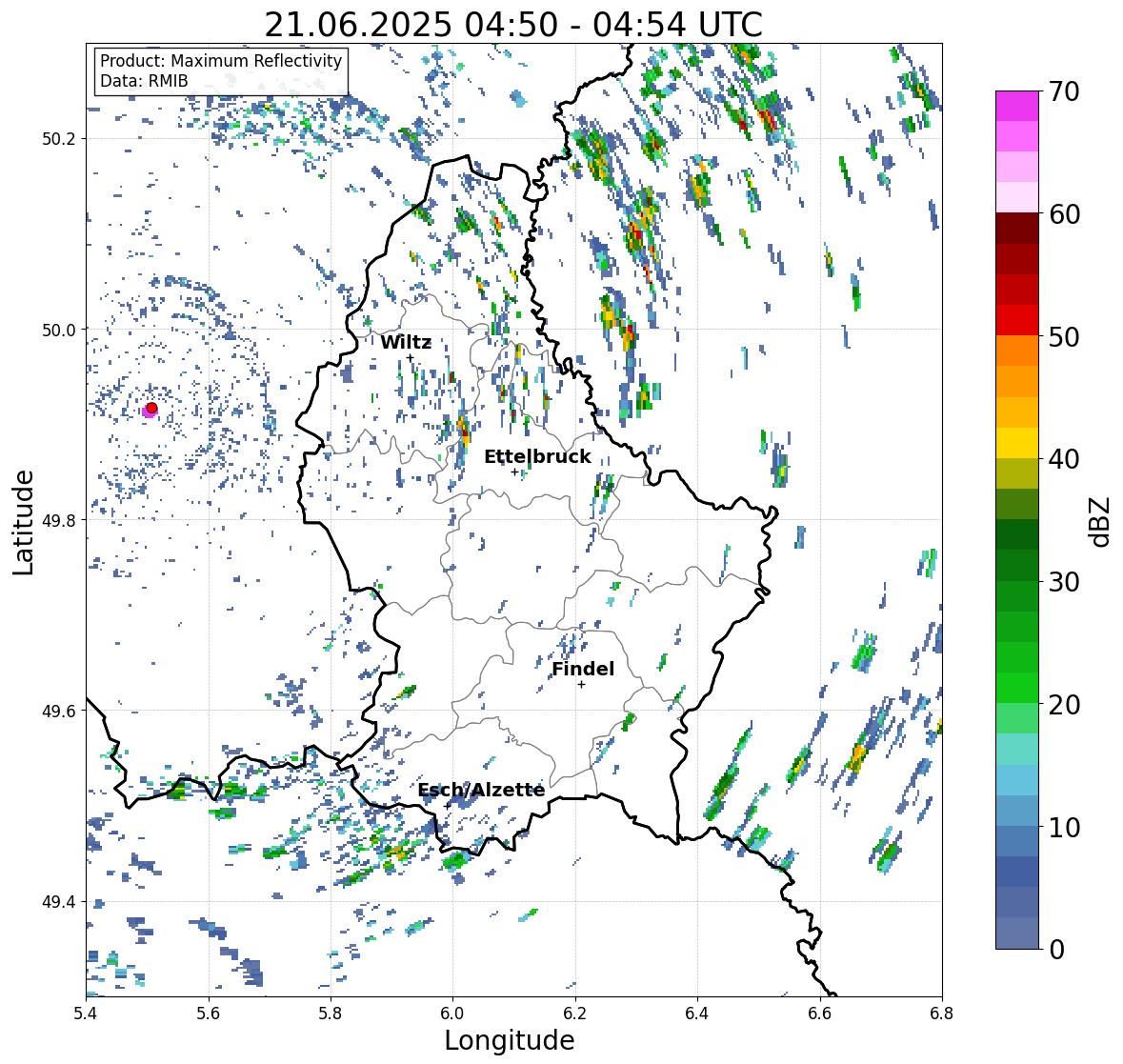Click the colorbar tick label 0
Screen dimensions: 1123x1064
[x=1057, y=950]
